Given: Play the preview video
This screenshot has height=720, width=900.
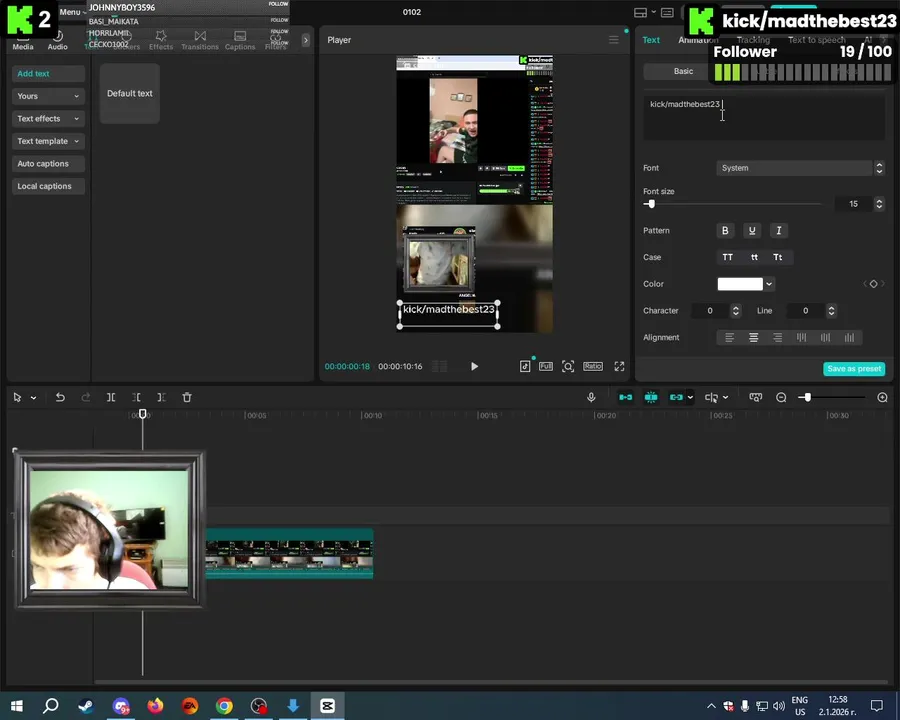Looking at the screenshot, I should (x=474, y=366).
